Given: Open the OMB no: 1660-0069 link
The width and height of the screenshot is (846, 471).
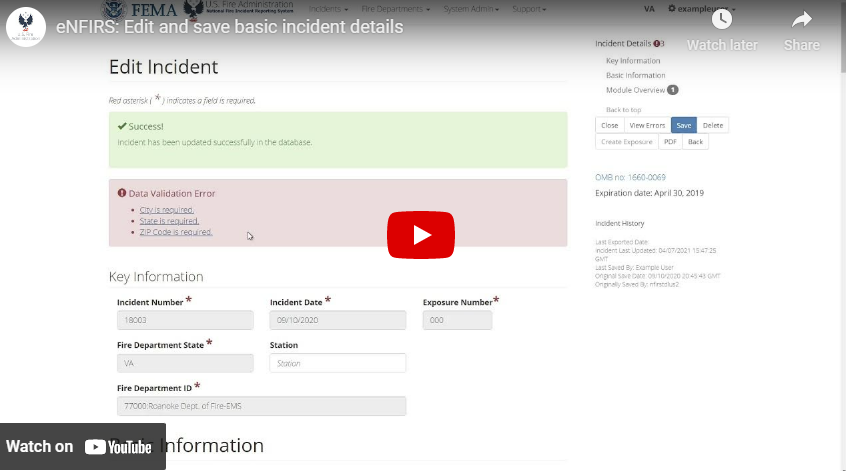Looking at the screenshot, I should 630,177.
